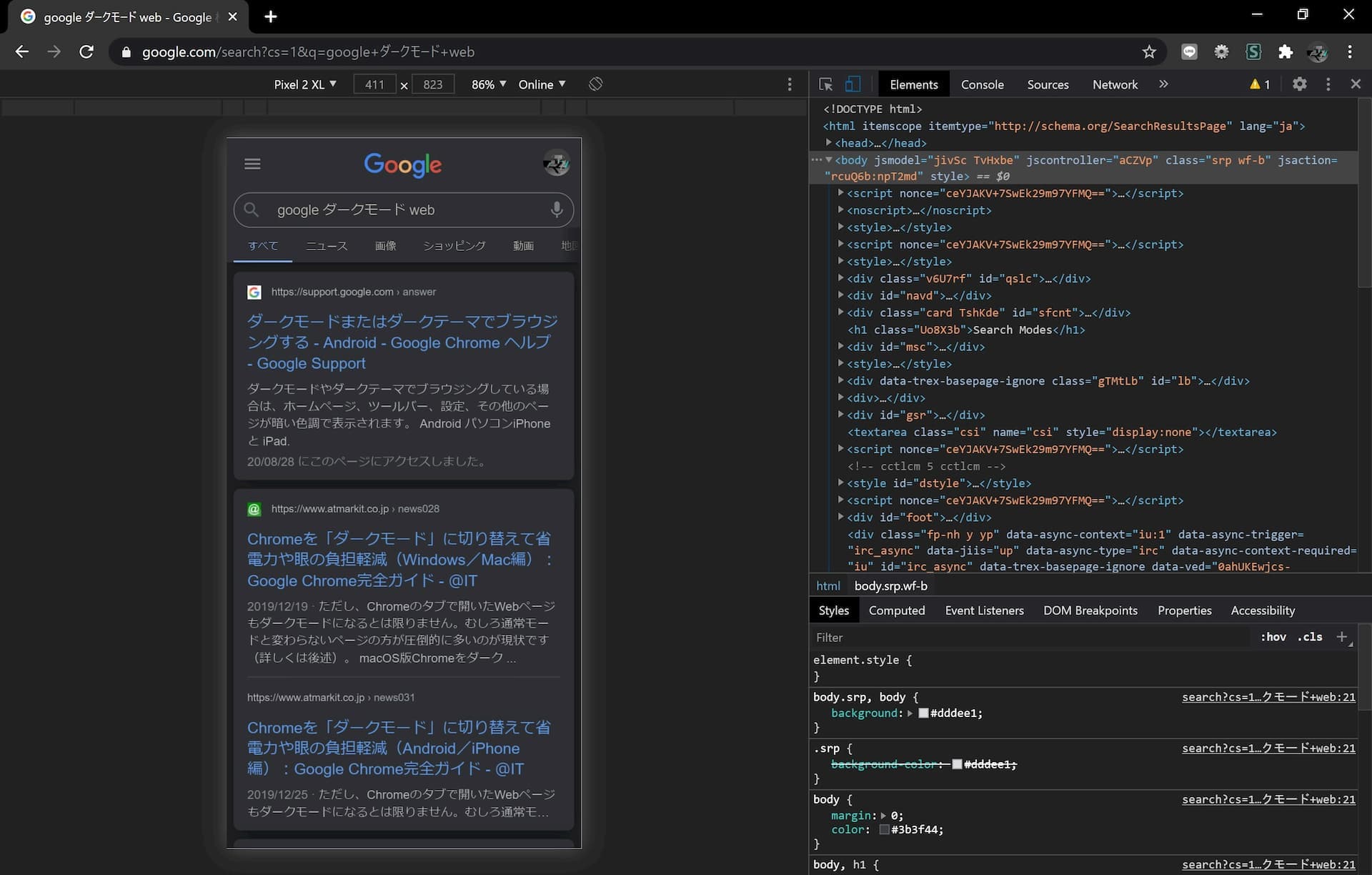Open the support.google.com search result title
The image size is (1372, 875).
click(402, 342)
